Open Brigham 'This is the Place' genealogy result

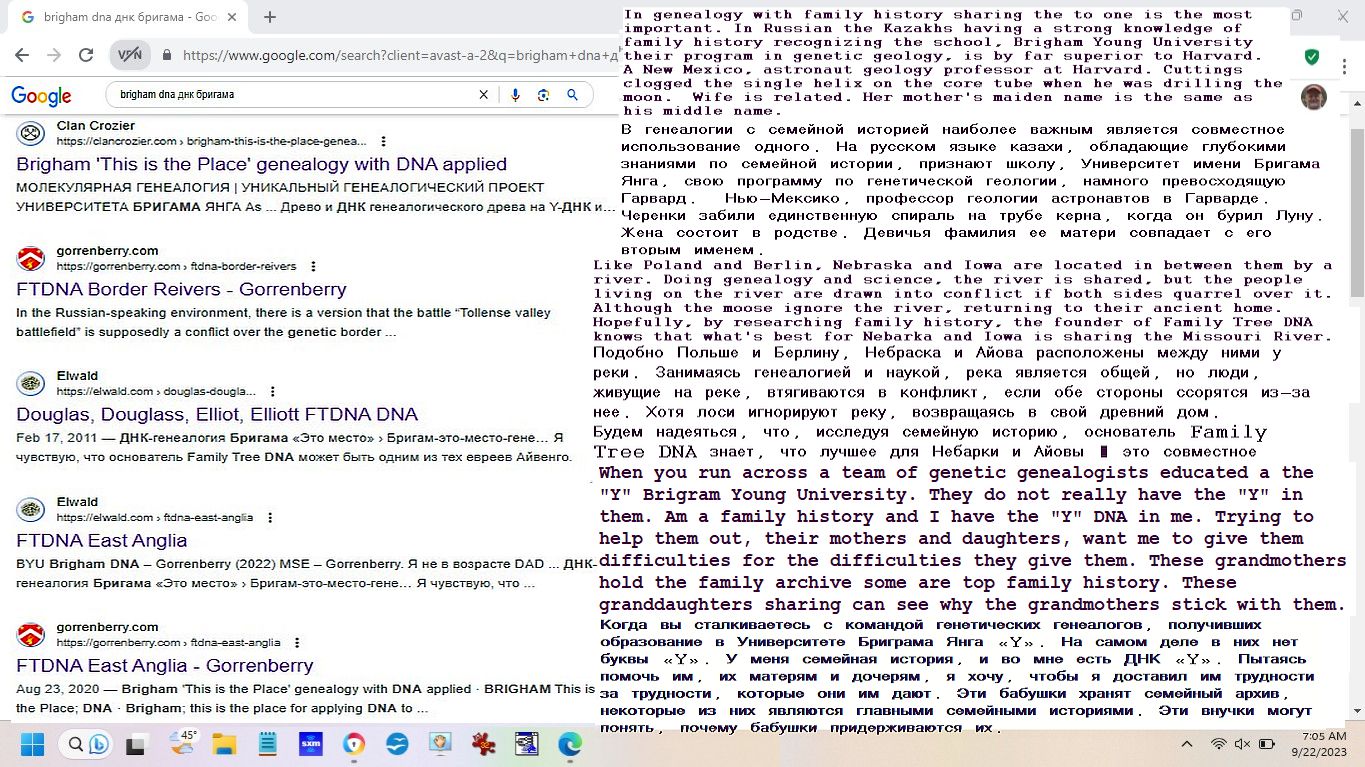point(261,164)
